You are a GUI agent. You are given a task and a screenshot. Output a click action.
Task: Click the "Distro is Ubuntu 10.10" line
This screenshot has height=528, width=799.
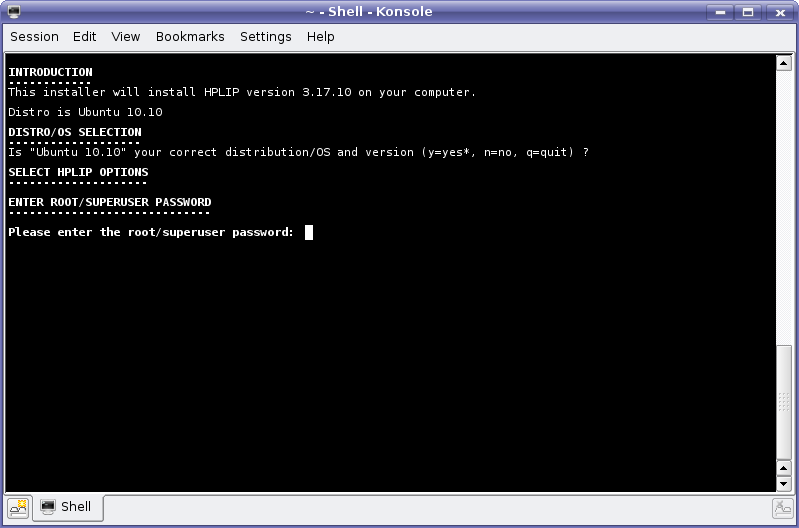coord(85,112)
